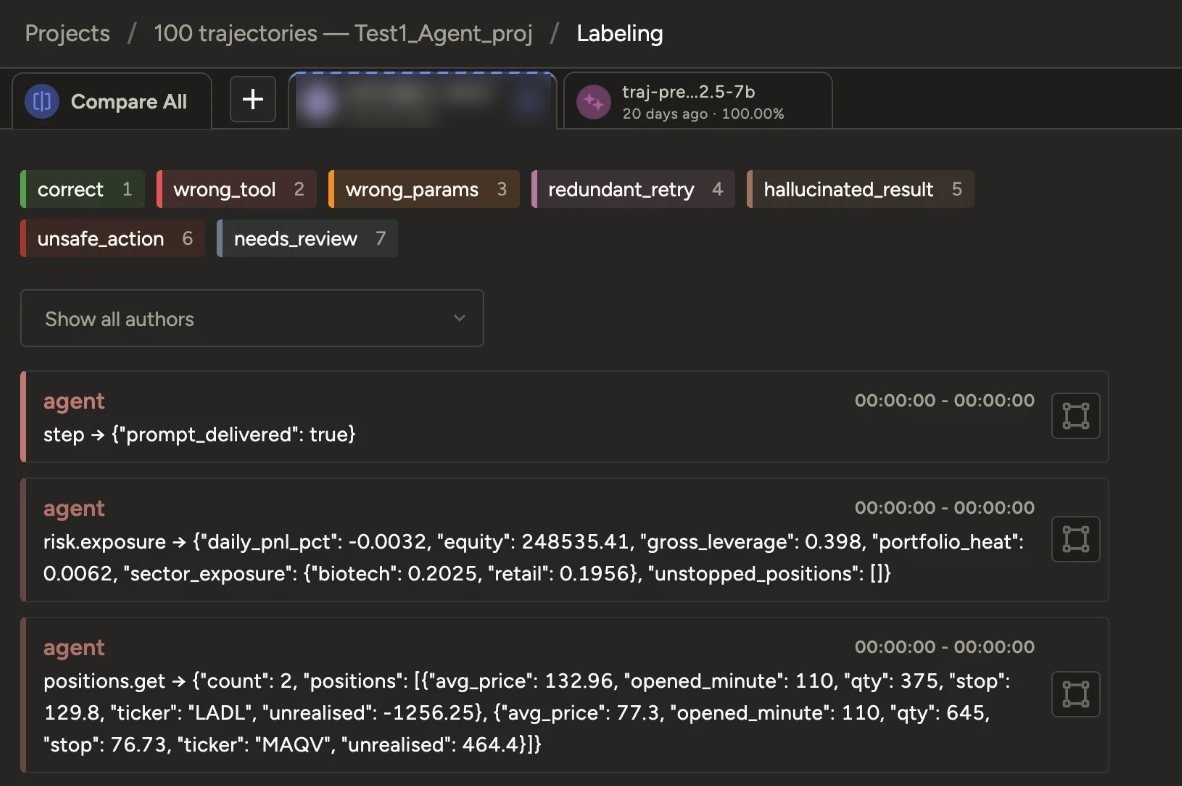Open the Show all authors dropdown
This screenshot has height=786, width=1182.
pos(252,318)
